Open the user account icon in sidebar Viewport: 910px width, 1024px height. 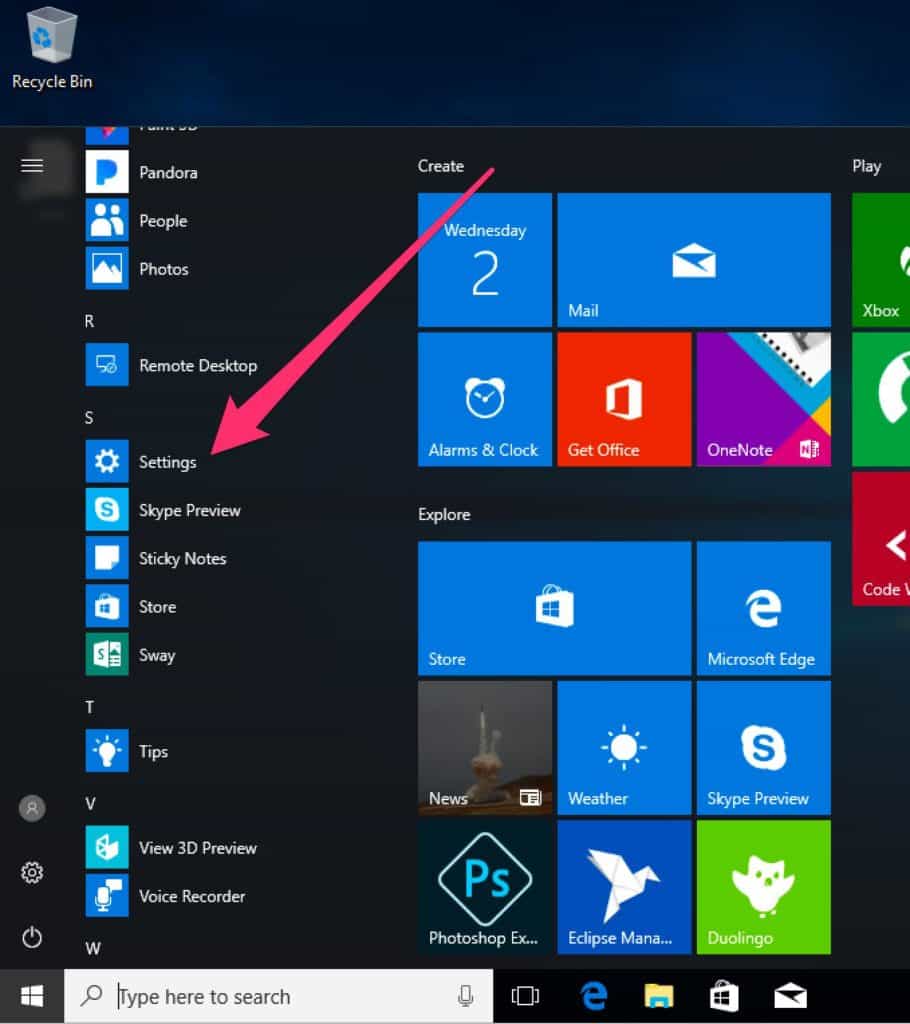[x=32, y=808]
